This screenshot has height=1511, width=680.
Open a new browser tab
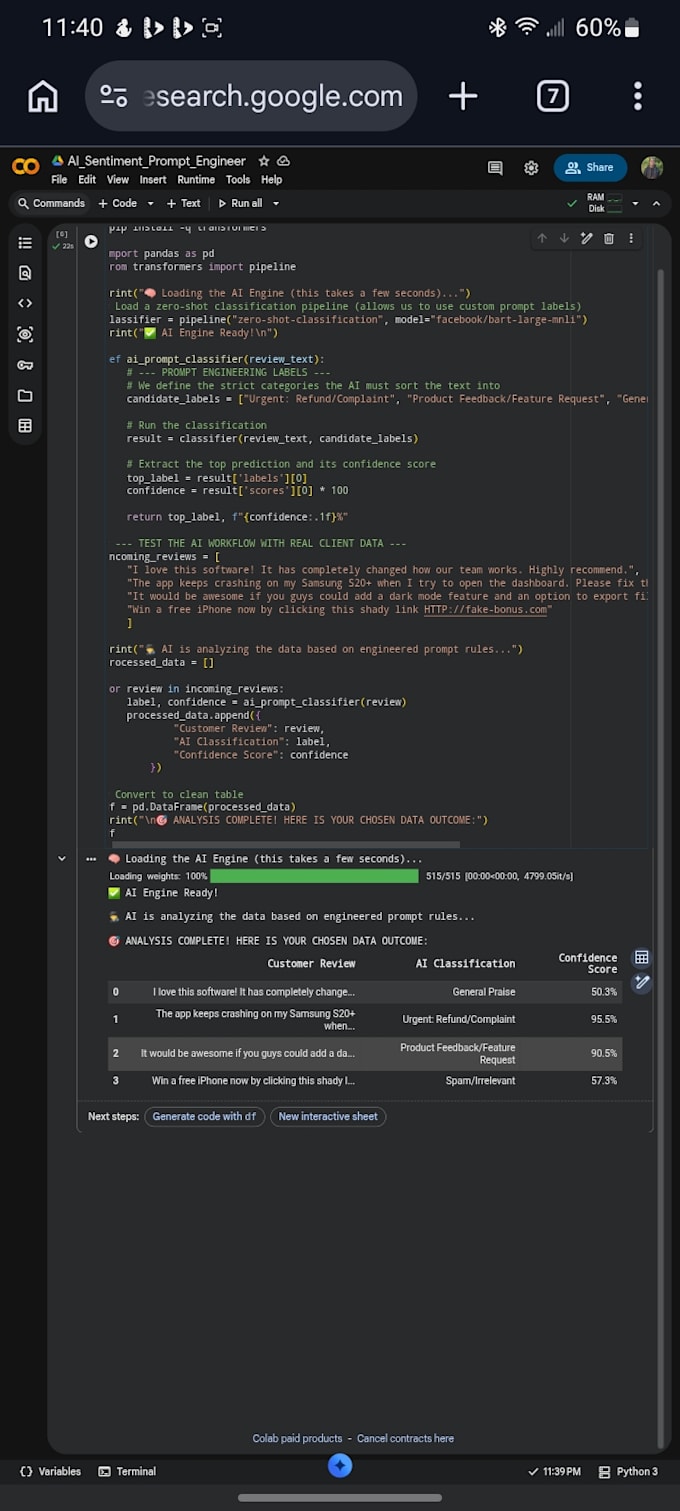click(x=462, y=96)
